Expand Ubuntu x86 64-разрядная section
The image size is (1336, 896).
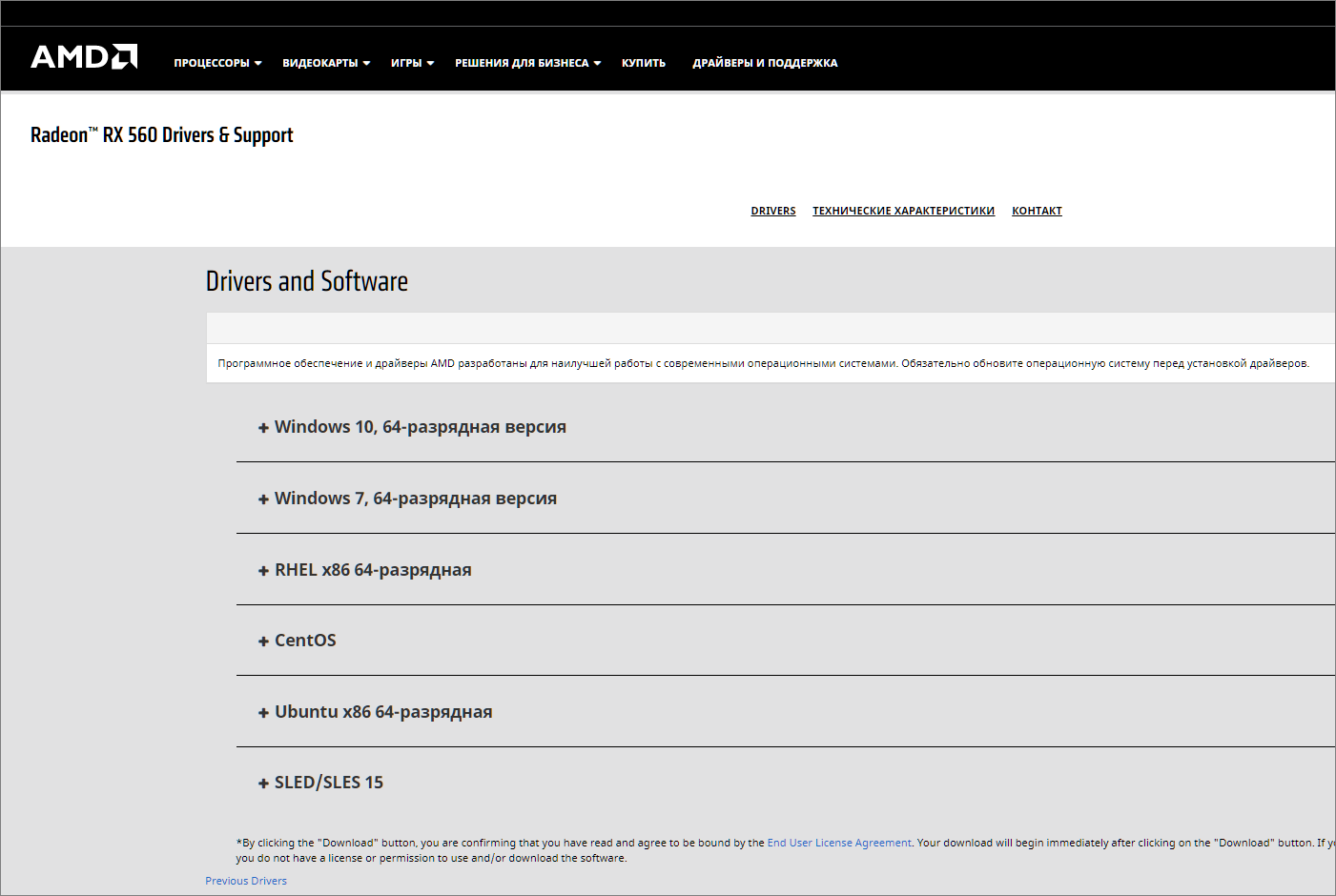(375, 712)
